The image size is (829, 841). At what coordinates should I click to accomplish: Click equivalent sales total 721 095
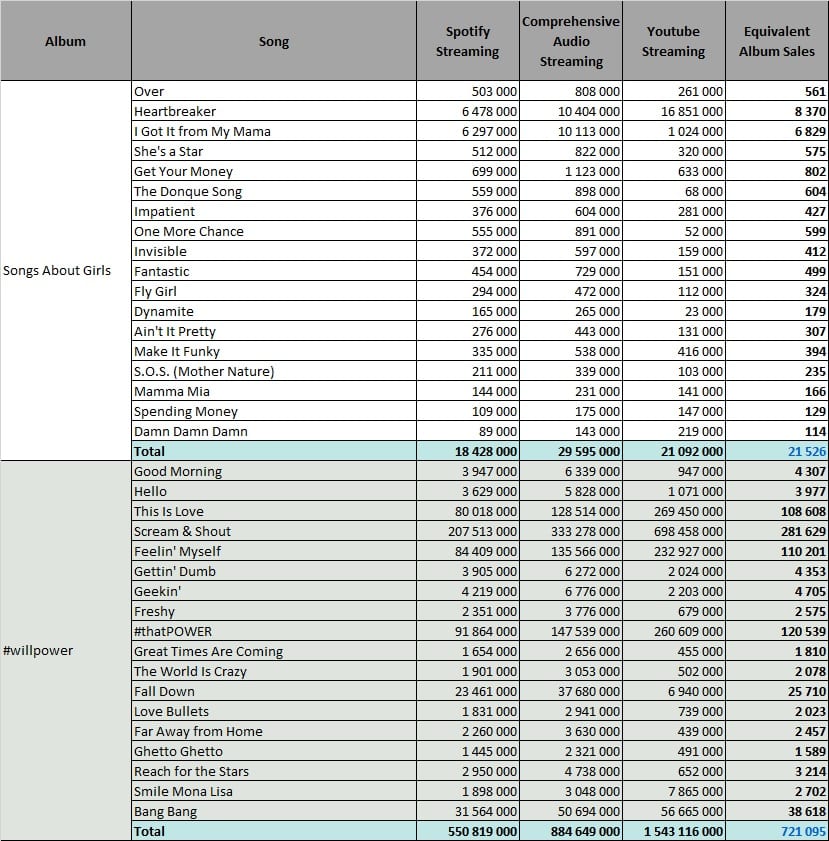click(776, 831)
